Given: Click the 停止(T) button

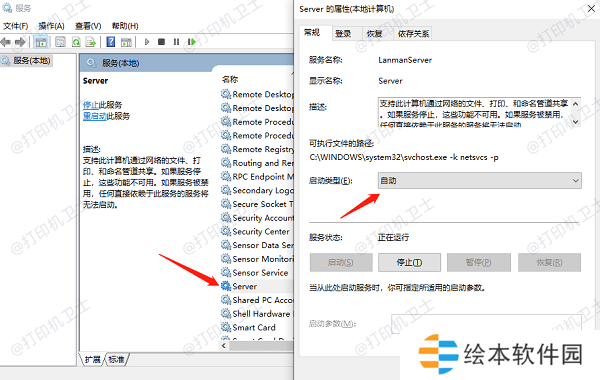Looking at the screenshot, I should [409, 263].
